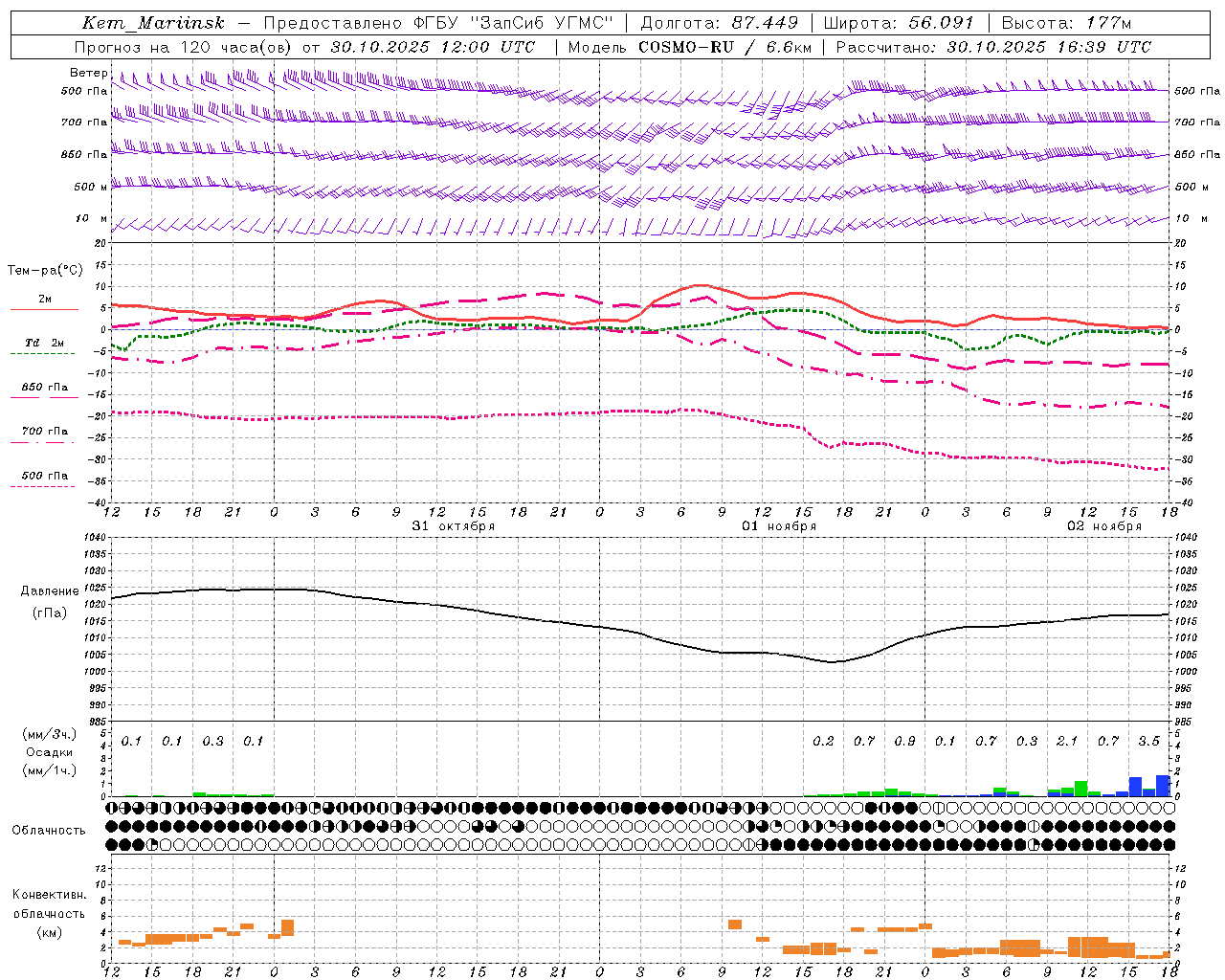Select the longitude value 87.449
The image size is (1225, 980).
pyautogui.click(x=766, y=23)
